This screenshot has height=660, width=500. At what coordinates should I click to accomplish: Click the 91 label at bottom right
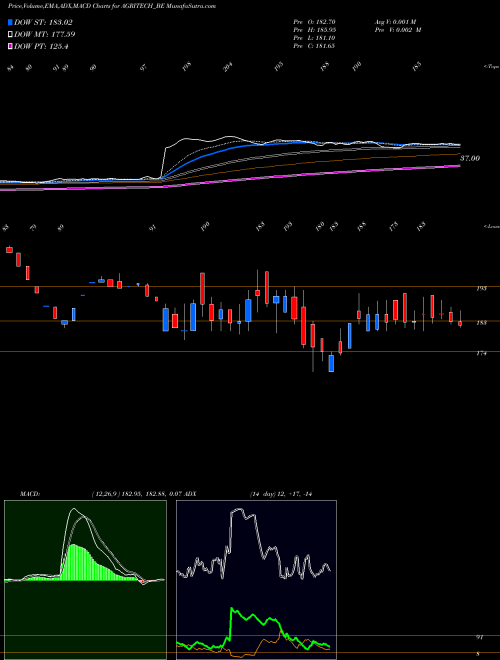coord(479,638)
